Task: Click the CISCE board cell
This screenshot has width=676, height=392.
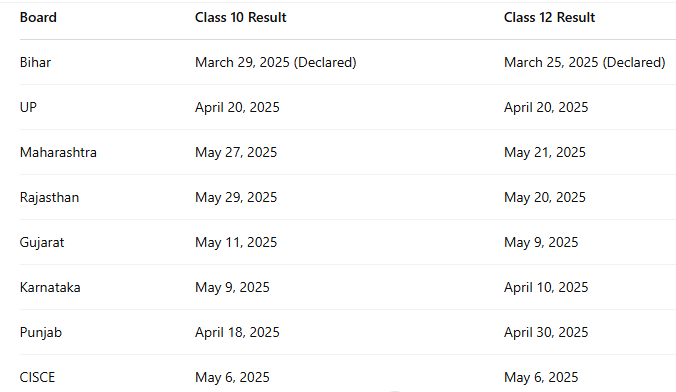Action: pos(37,377)
